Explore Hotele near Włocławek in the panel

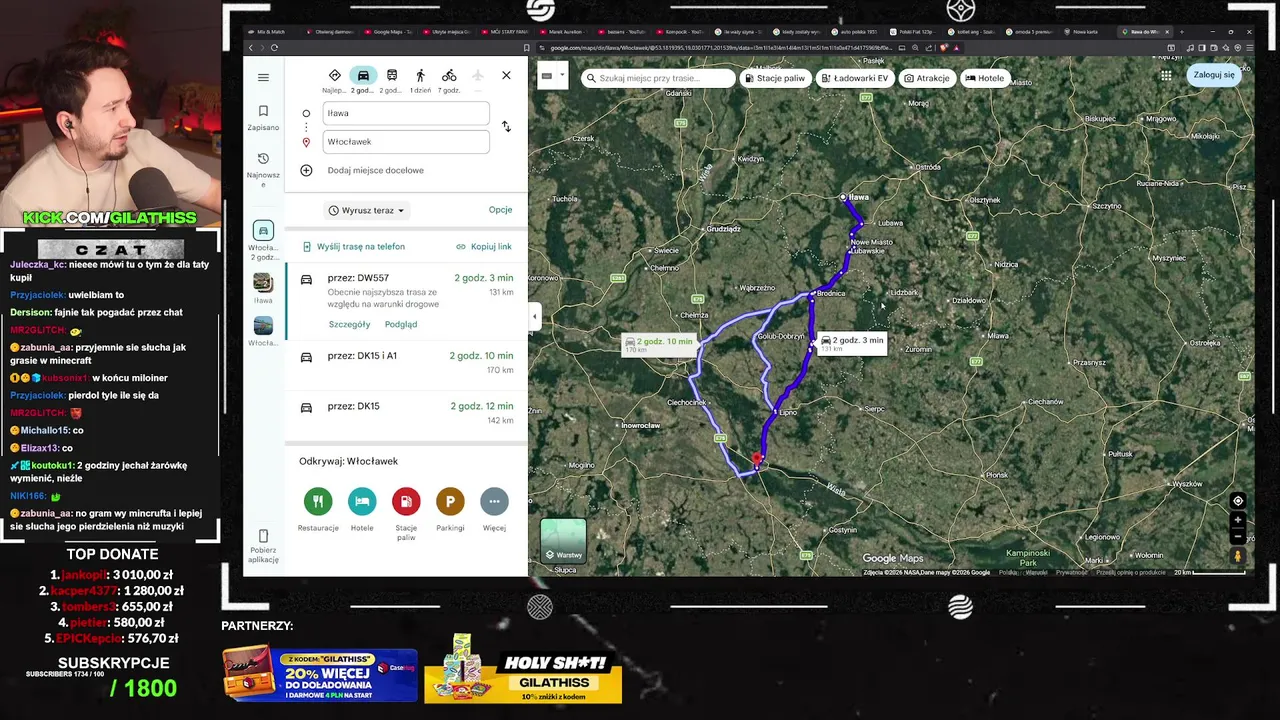click(362, 510)
